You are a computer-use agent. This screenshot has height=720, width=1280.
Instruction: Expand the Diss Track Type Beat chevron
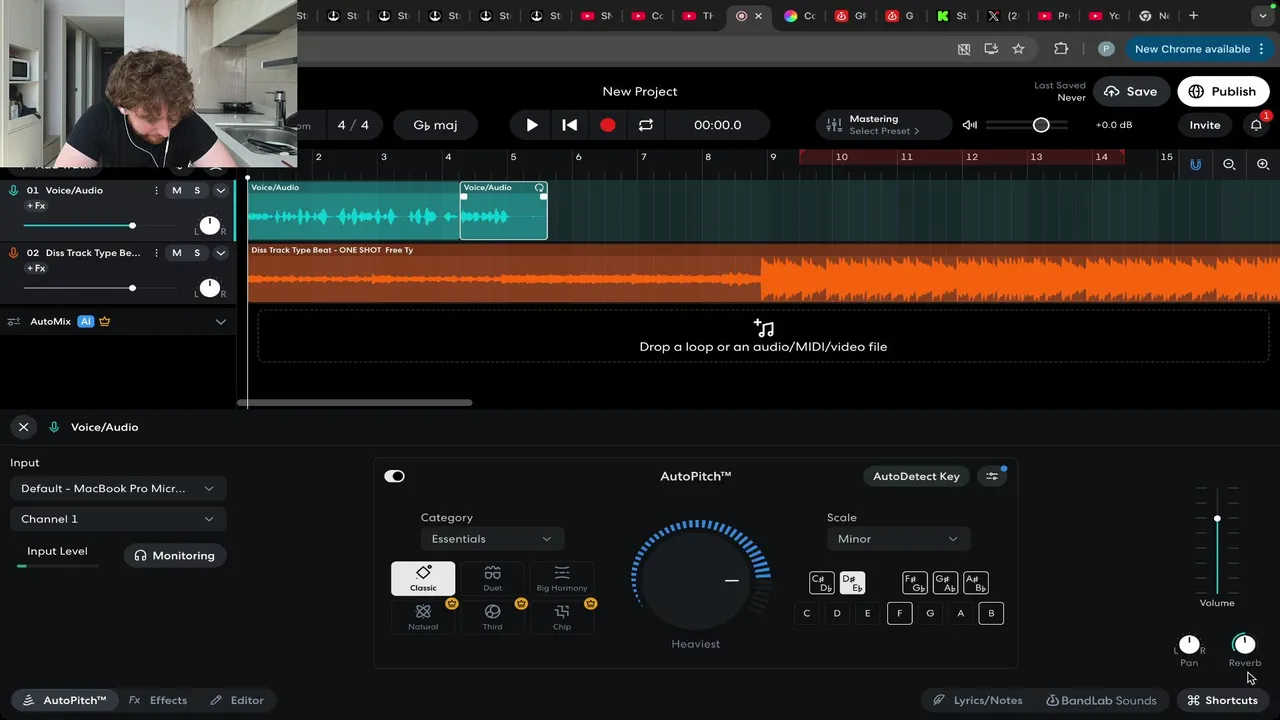coord(221,253)
